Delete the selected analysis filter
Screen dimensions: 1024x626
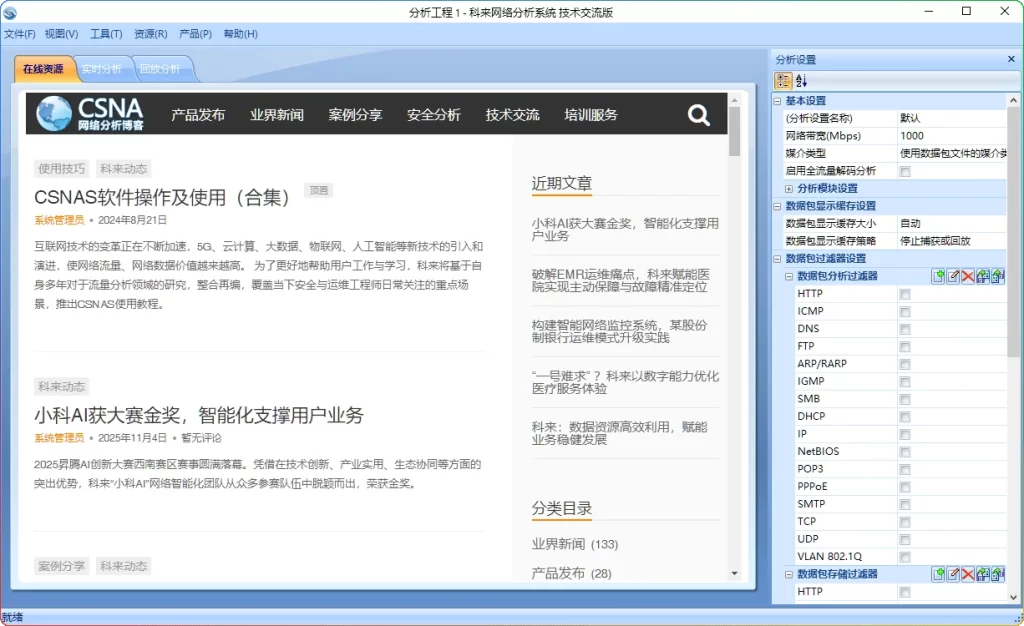click(967, 275)
